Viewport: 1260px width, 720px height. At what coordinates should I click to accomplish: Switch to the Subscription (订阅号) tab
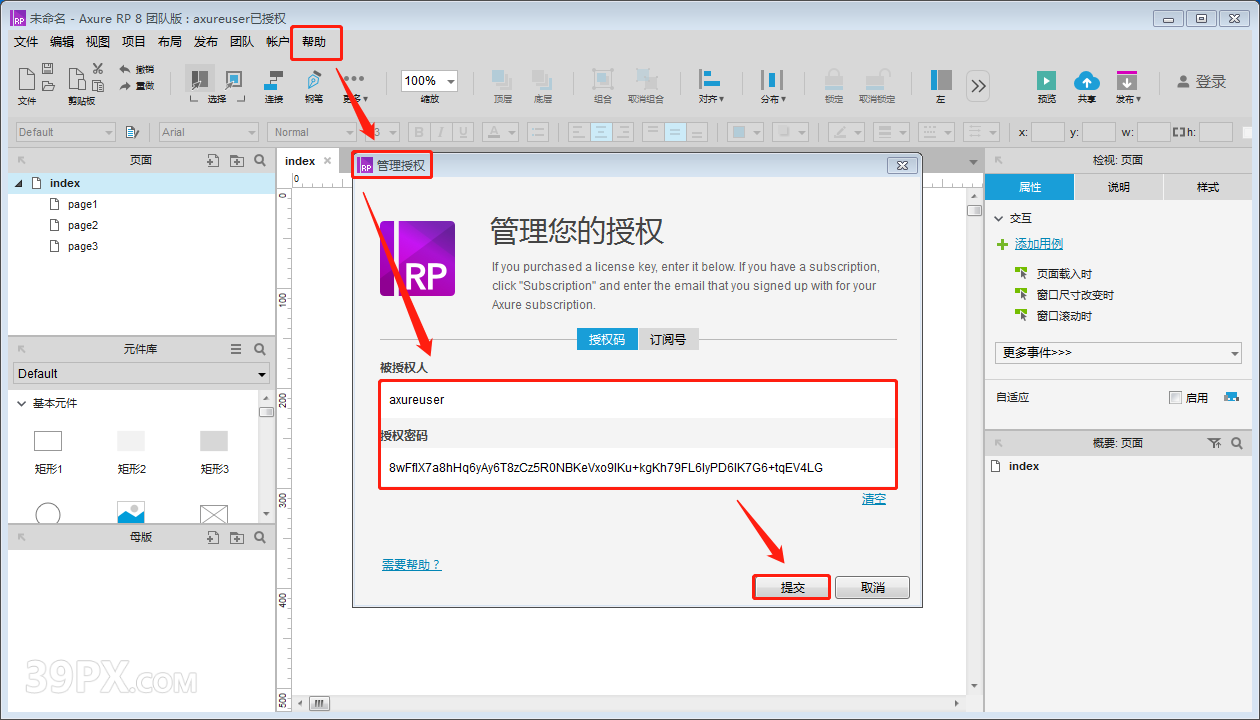[x=668, y=339]
